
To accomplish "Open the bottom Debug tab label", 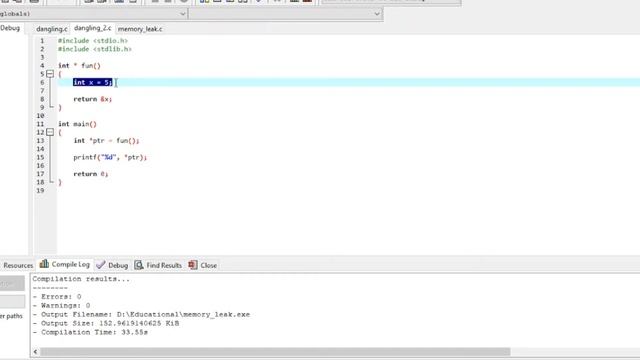I will [118, 265].
